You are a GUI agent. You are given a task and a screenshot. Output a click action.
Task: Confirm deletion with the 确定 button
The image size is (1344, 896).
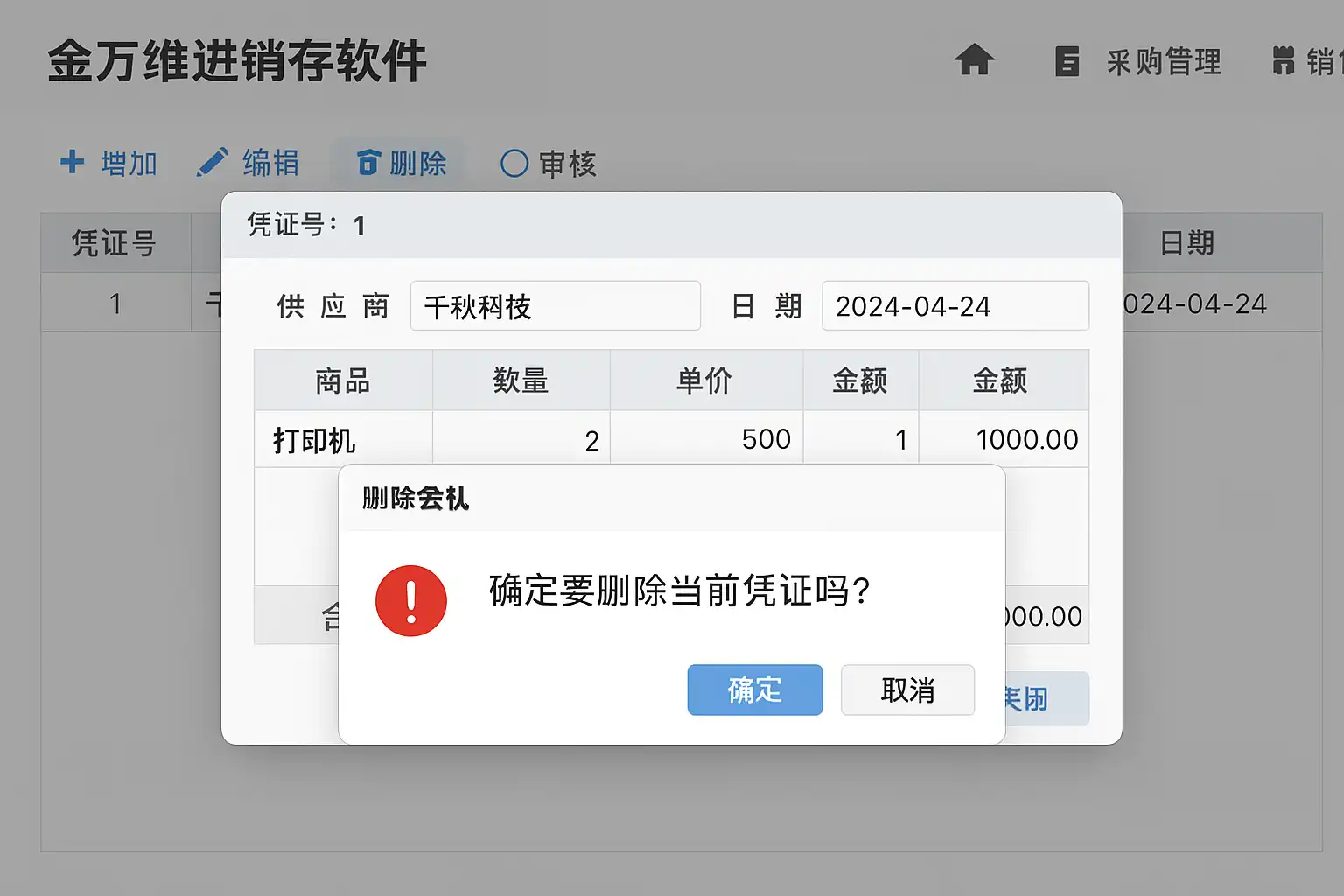[755, 689]
